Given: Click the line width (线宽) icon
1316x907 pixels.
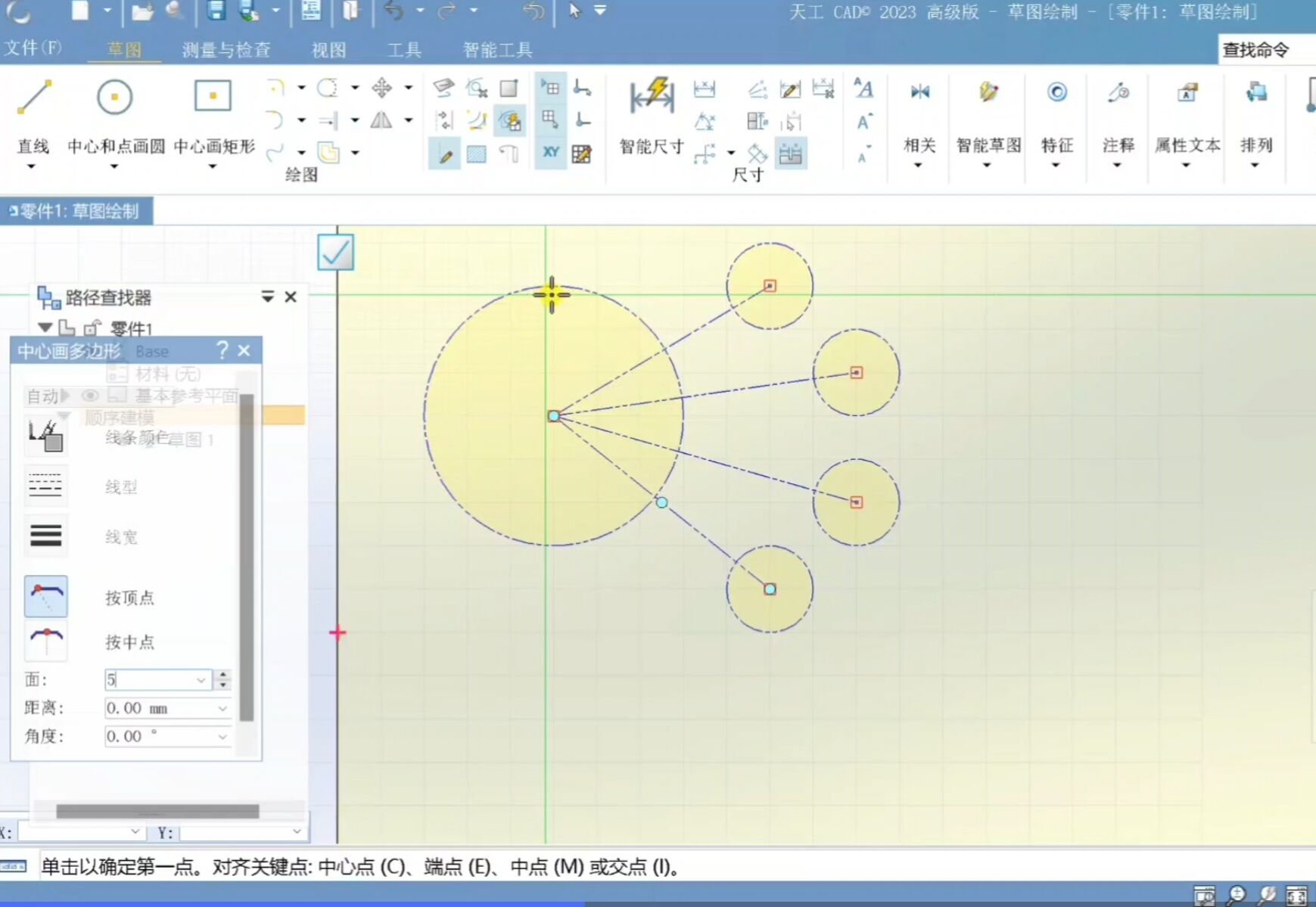Looking at the screenshot, I should pyautogui.click(x=45, y=536).
